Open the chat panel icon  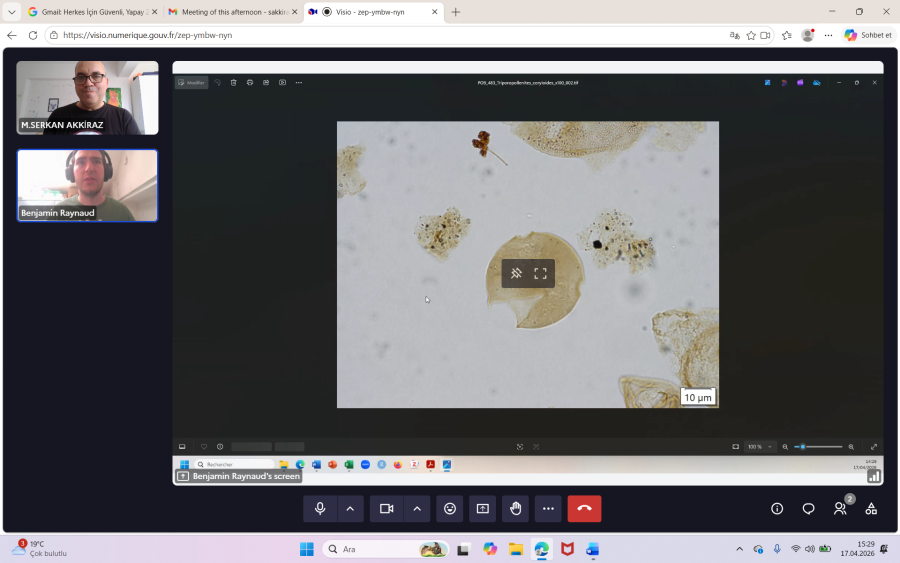[808, 509]
